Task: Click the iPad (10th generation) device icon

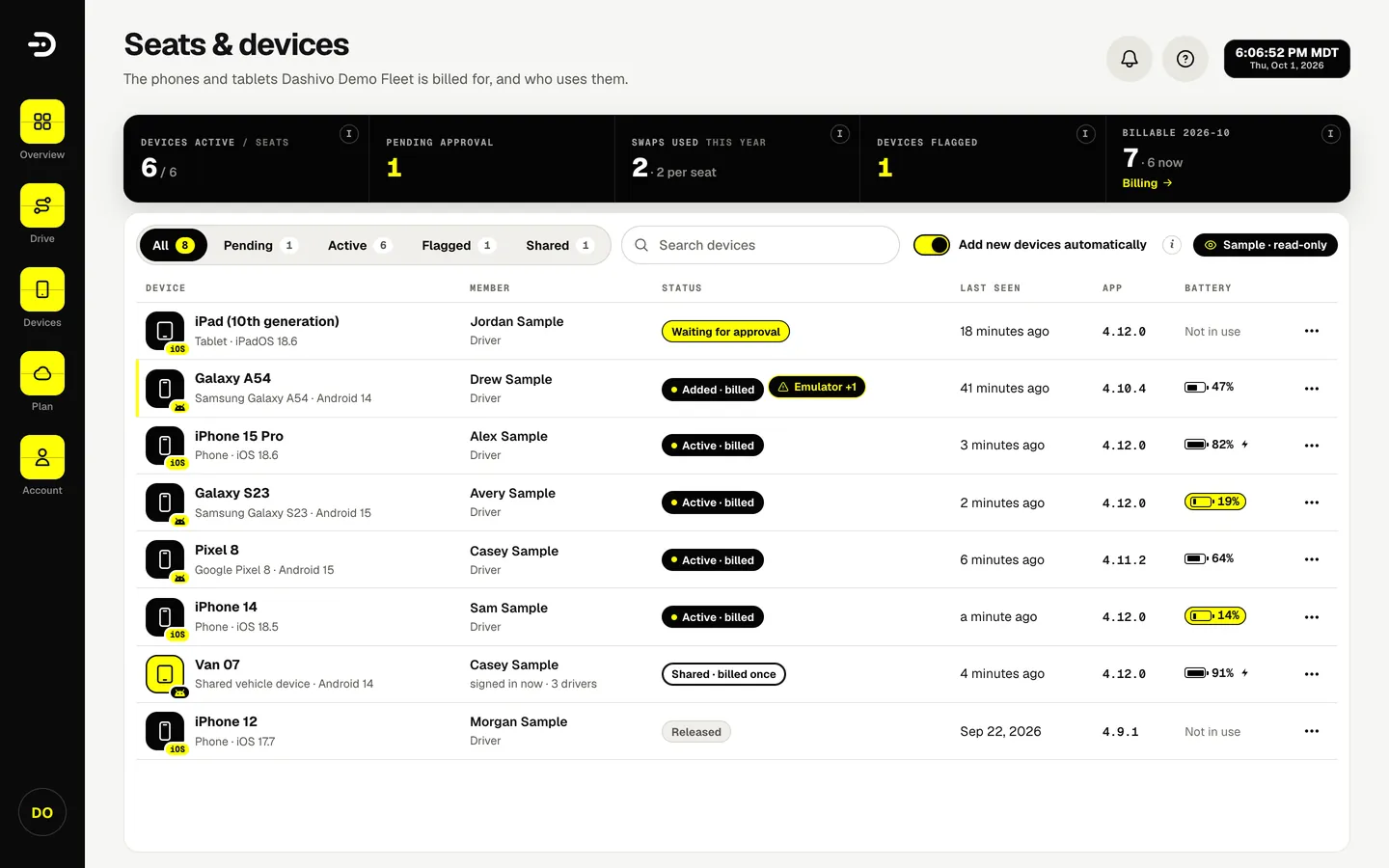Action: tap(165, 331)
